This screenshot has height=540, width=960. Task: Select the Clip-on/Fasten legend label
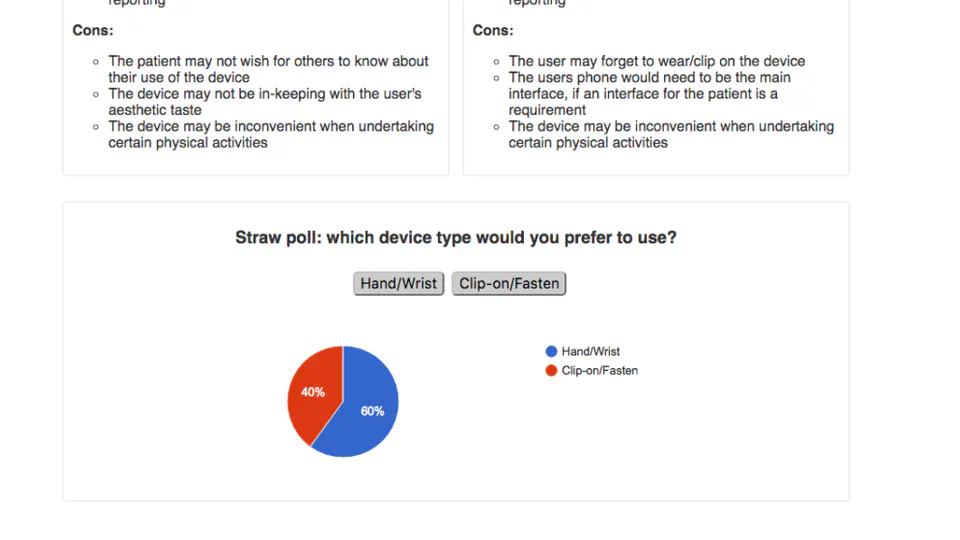599,370
